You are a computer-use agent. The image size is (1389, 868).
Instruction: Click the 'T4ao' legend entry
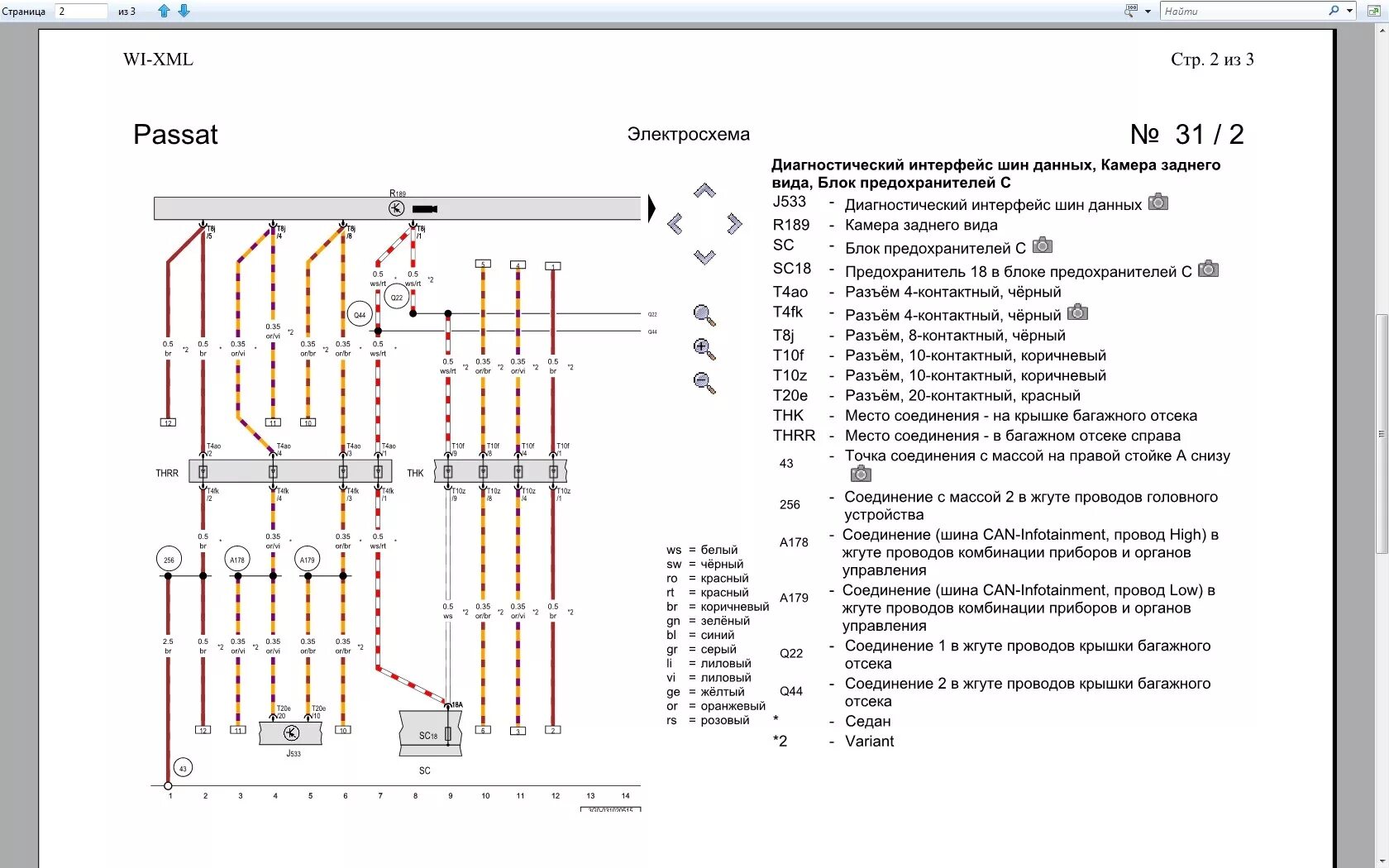(x=790, y=292)
